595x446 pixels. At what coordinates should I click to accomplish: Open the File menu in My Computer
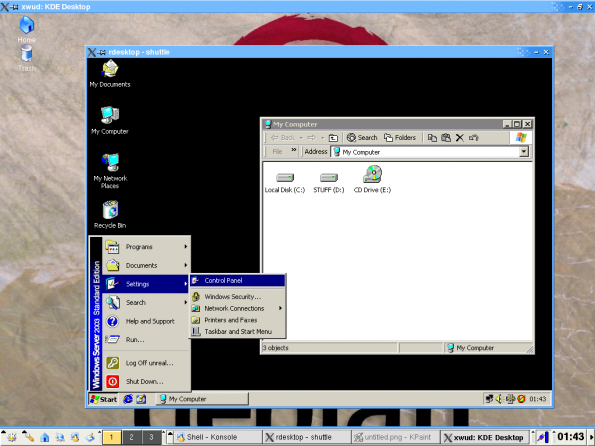coord(277,152)
